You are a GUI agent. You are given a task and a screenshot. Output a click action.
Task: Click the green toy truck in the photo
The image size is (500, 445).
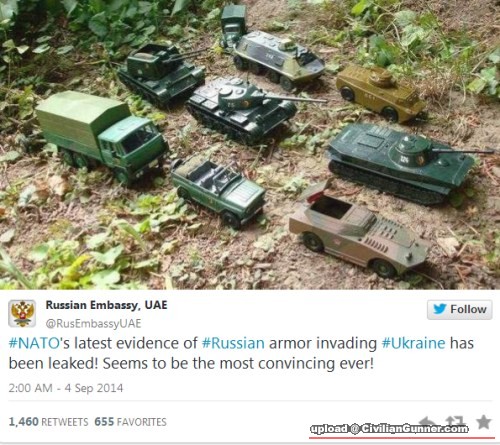(100, 135)
